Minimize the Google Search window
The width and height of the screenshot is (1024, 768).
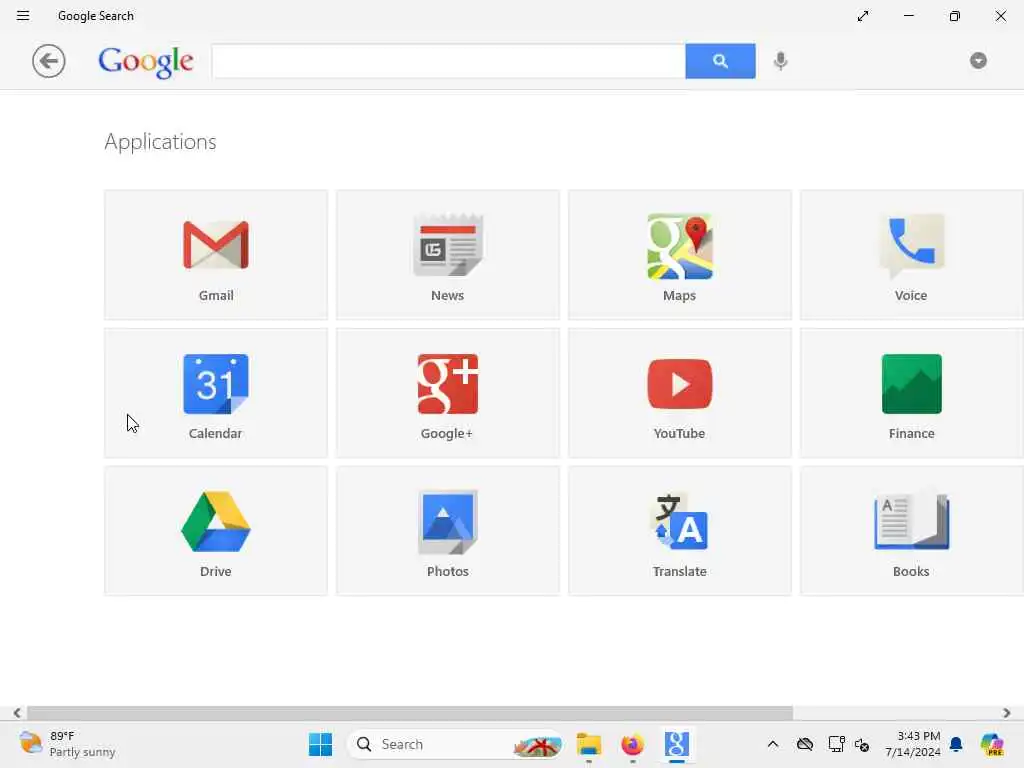[x=908, y=16]
